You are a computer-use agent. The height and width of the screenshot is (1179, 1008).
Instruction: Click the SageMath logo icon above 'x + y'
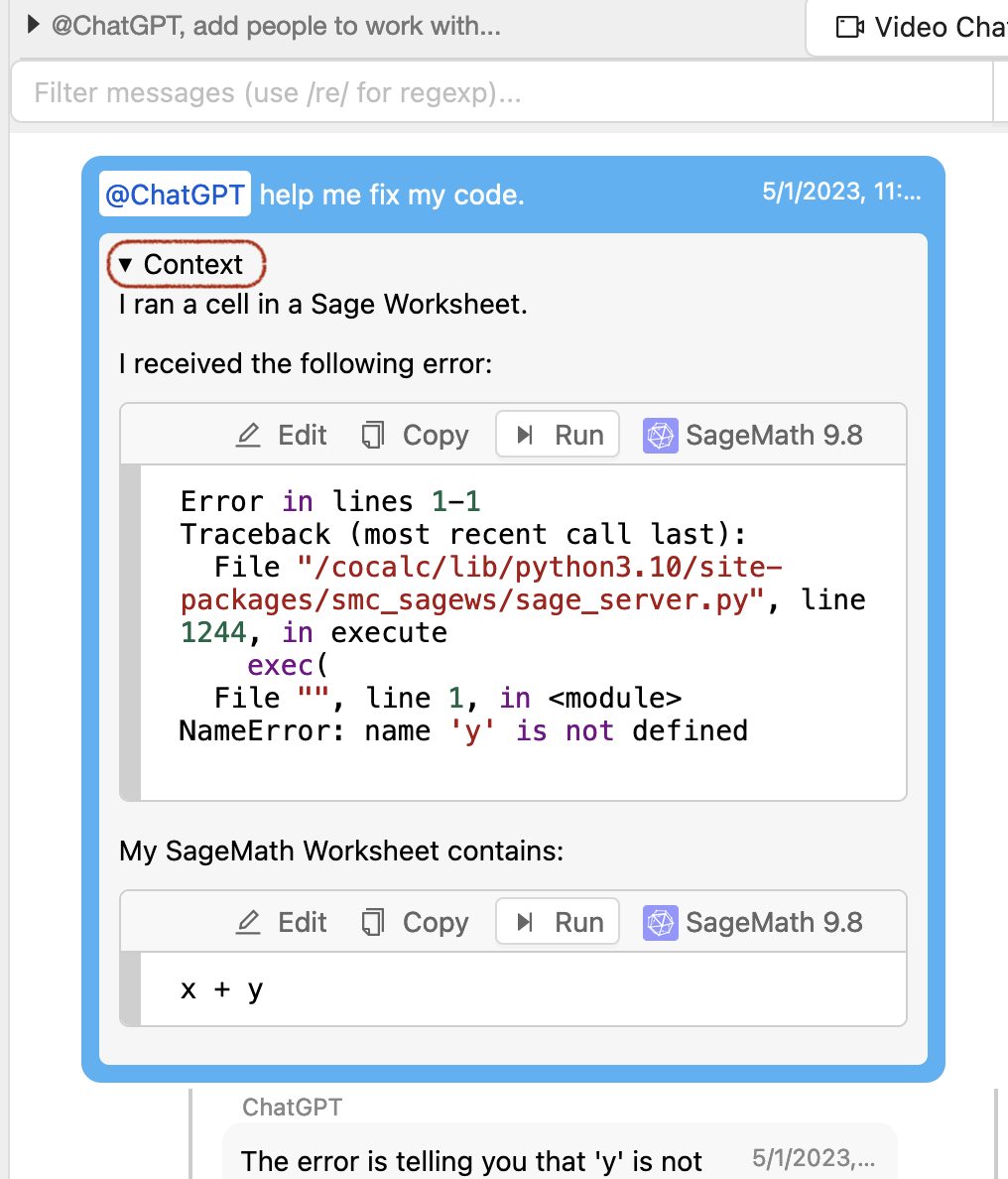coord(660,923)
